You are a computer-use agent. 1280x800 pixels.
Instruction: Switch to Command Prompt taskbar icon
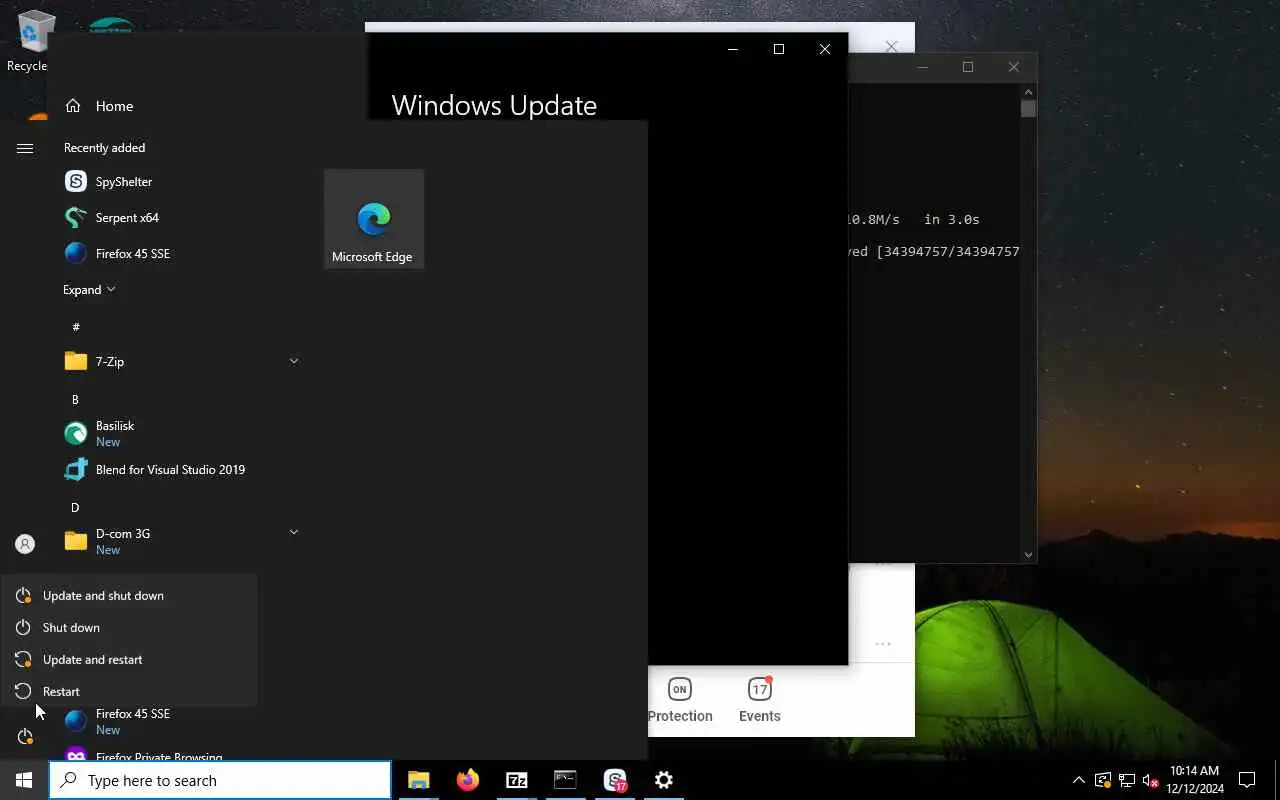[565, 780]
